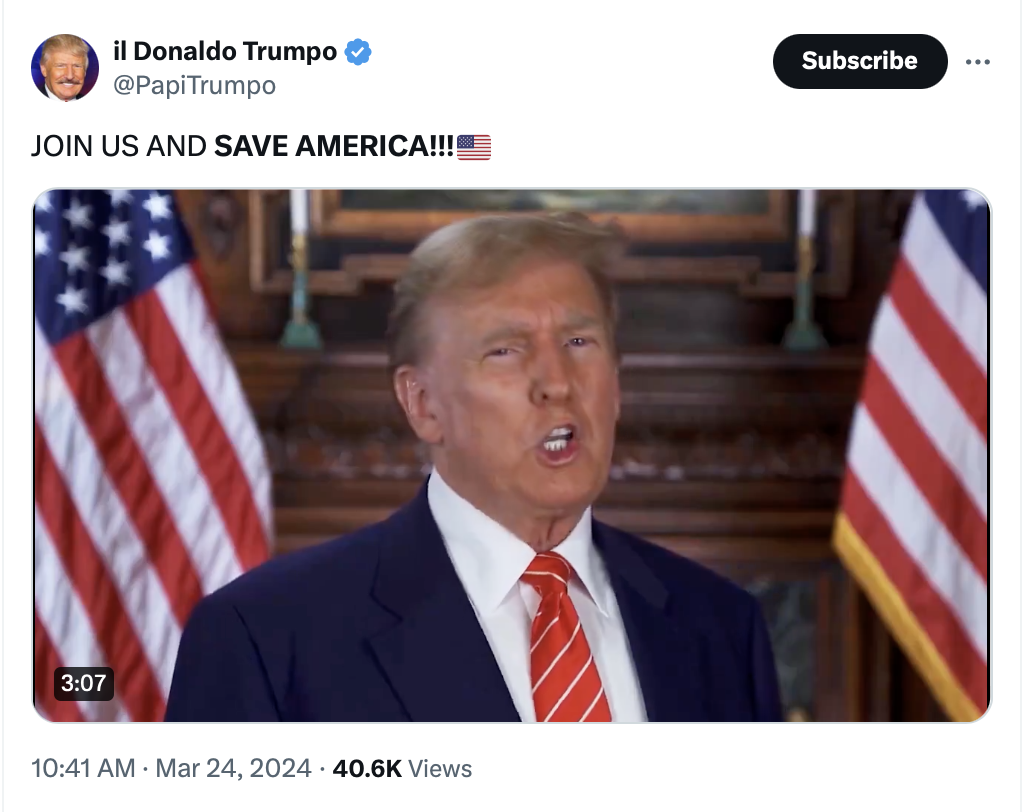This screenshot has height=812, width=1026.
Task: Click the US flag emoji in tweet
Action: pyautogui.click(x=474, y=147)
